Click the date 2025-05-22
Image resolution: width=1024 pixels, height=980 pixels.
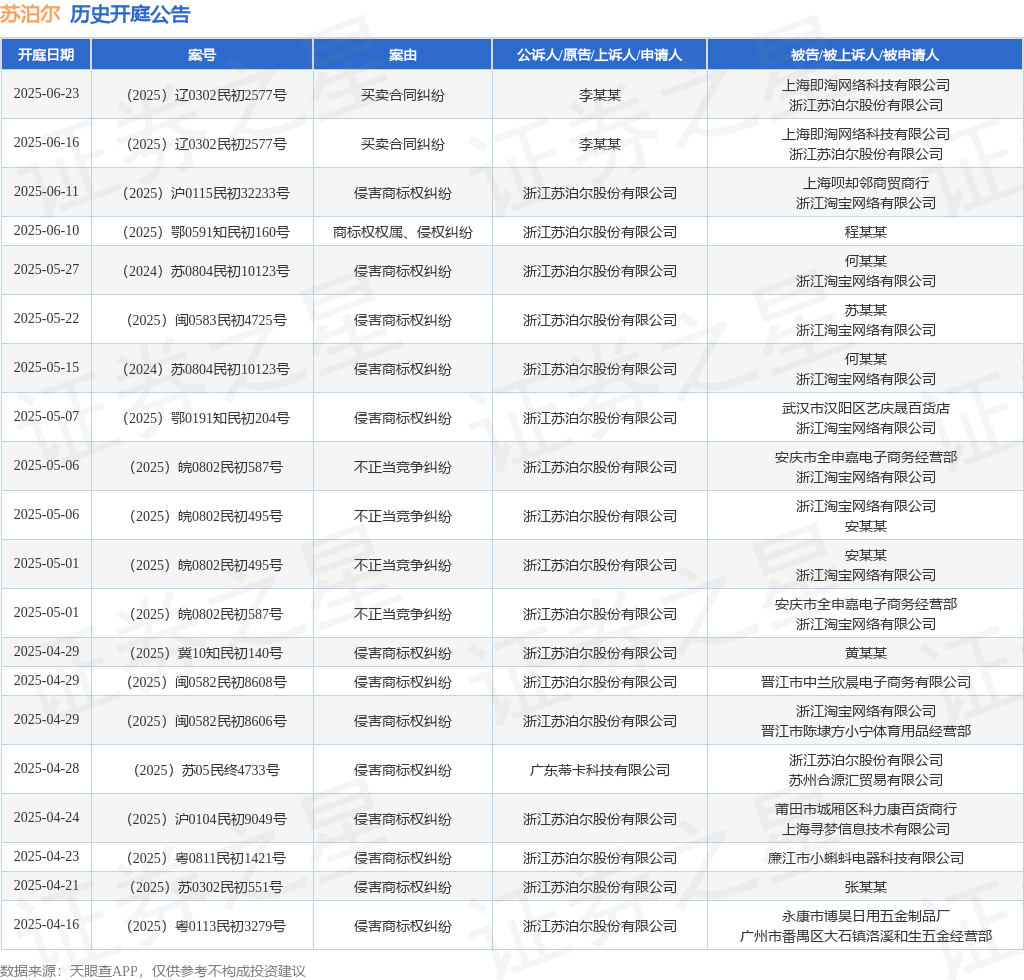coord(46,319)
